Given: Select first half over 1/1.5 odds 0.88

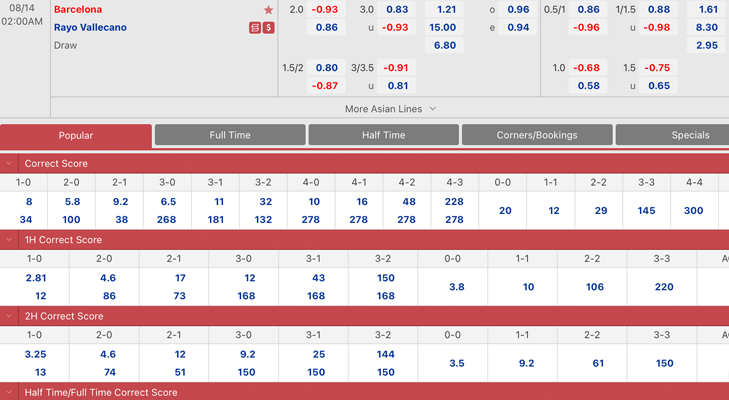Looking at the screenshot, I should tap(658, 9).
